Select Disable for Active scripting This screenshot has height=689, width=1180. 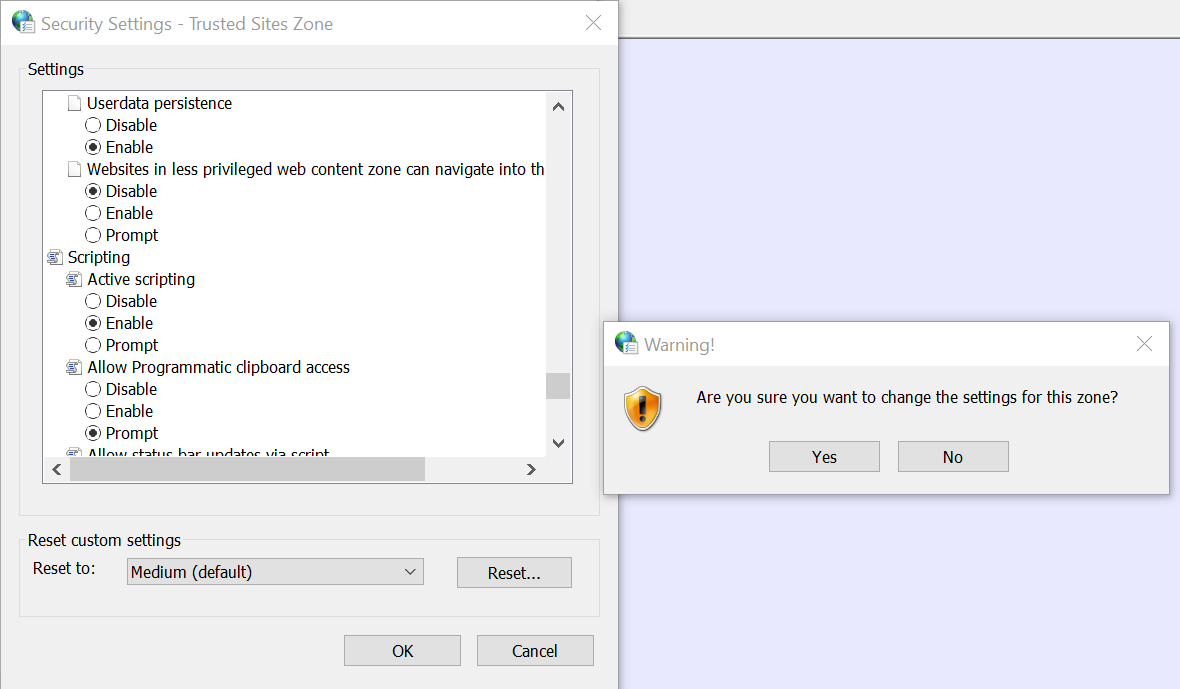click(93, 301)
